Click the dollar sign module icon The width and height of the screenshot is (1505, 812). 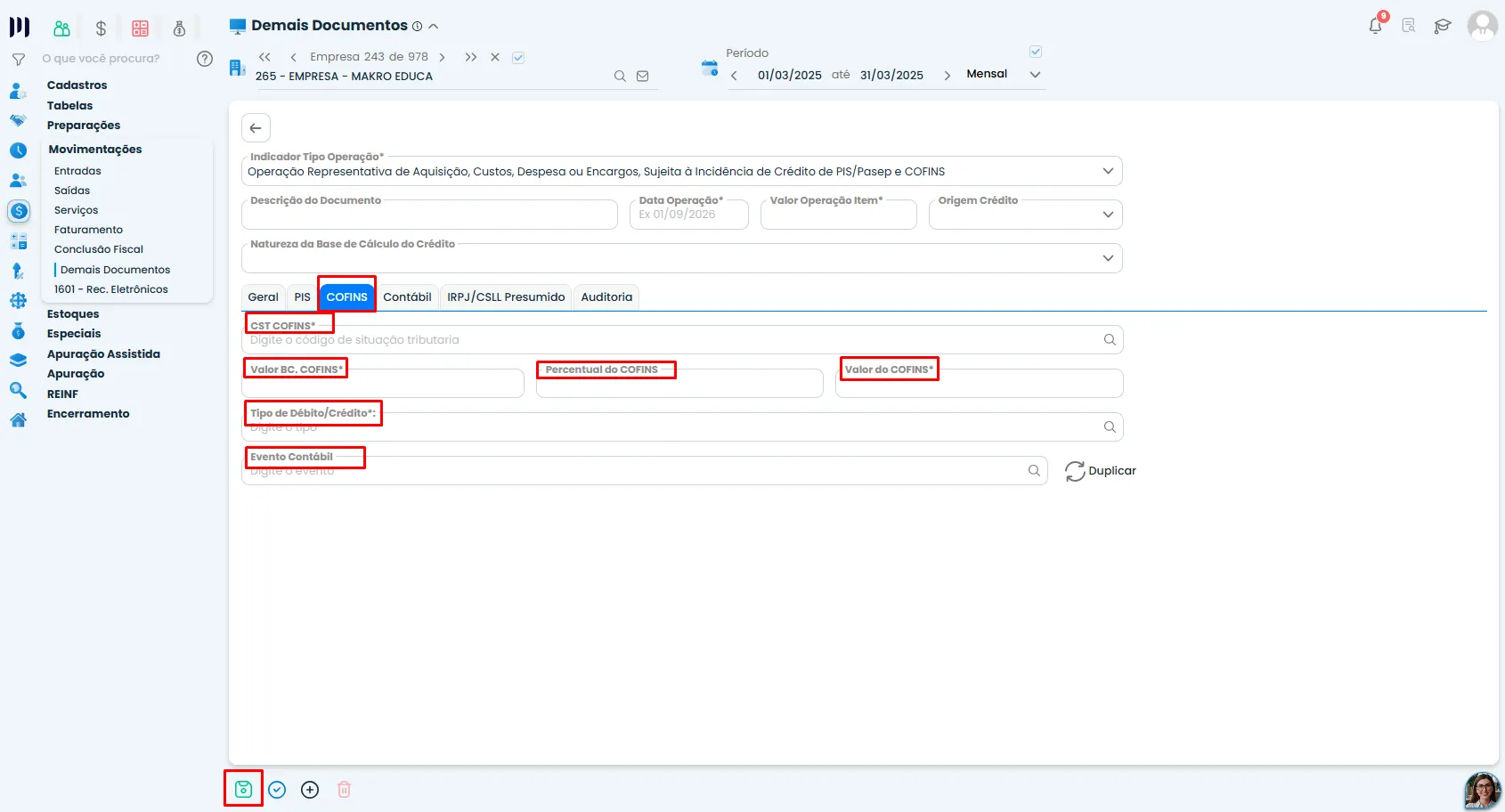coord(101,28)
